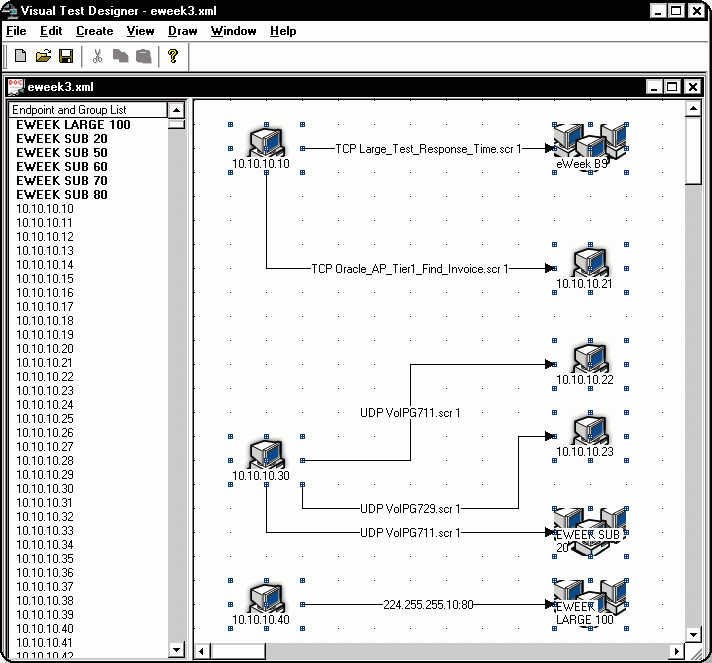Image resolution: width=712 pixels, height=663 pixels.
Task: Click the canvas vertical scroll down arrow
Action: tap(693, 634)
